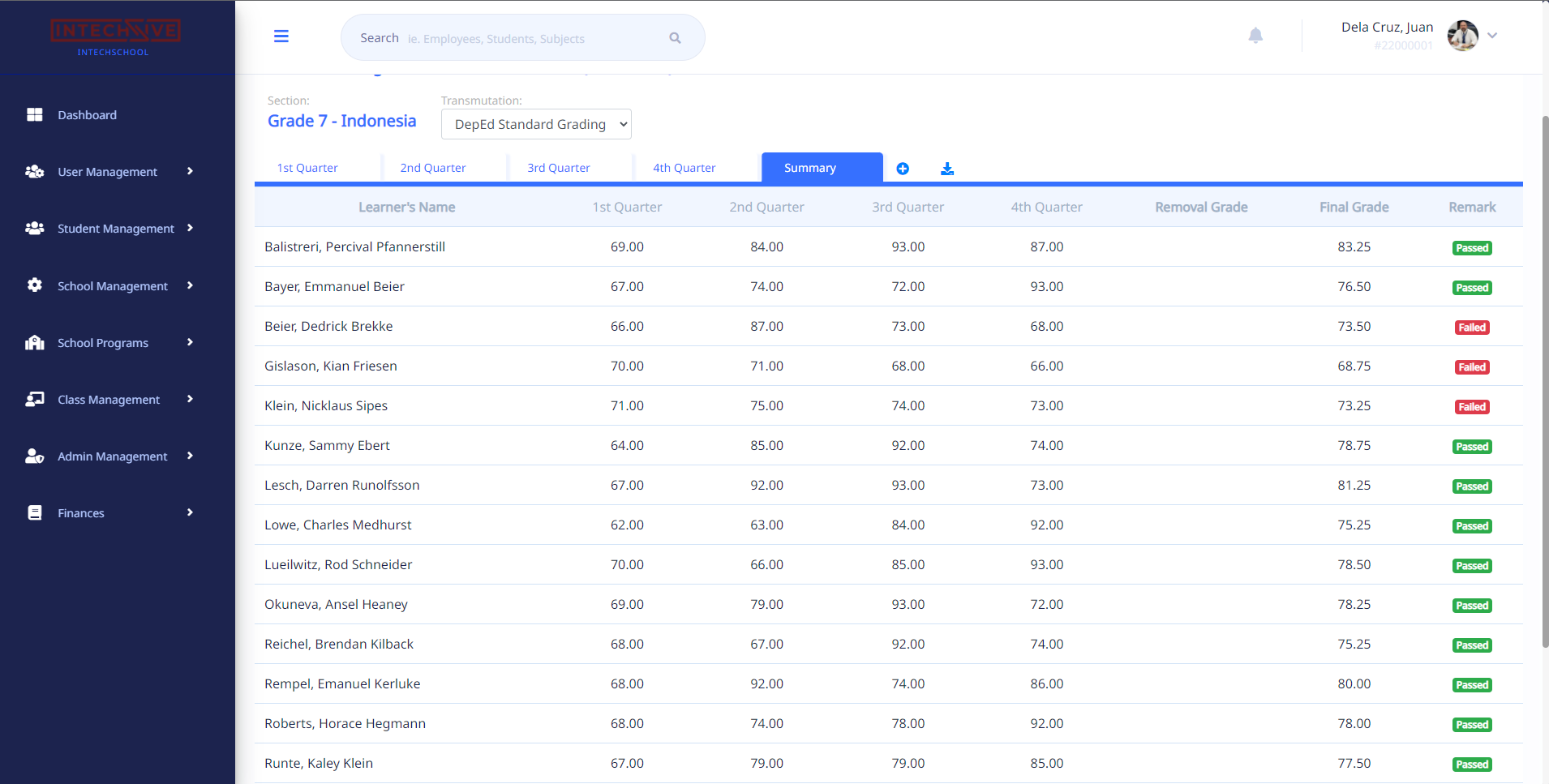This screenshot has height=784, width=1549.
Task: Click the Intechnive school logo
Action: click(x=115, y=37)
